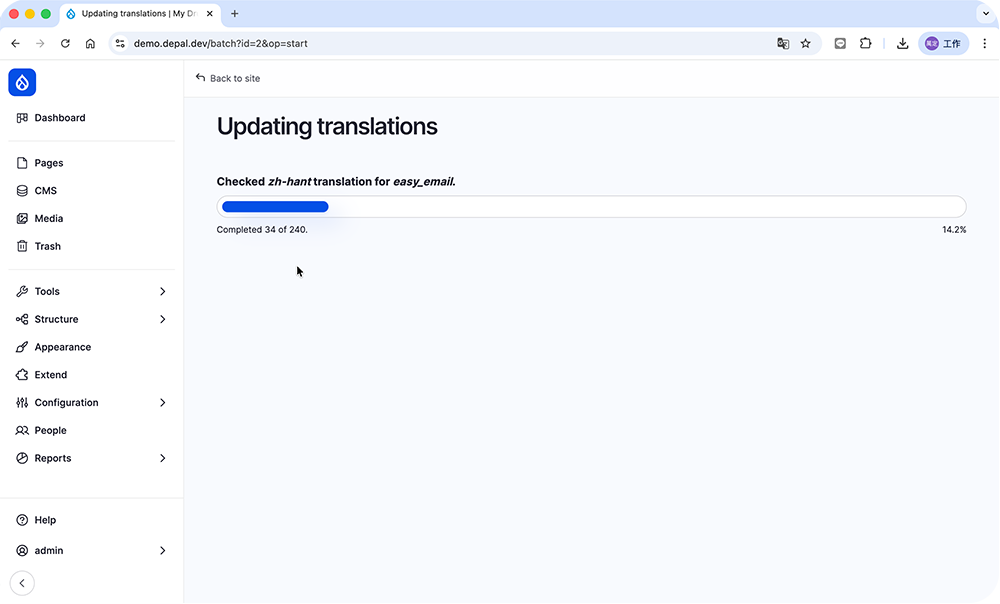Expand the Structure submenu chevron

coord(163,320)
